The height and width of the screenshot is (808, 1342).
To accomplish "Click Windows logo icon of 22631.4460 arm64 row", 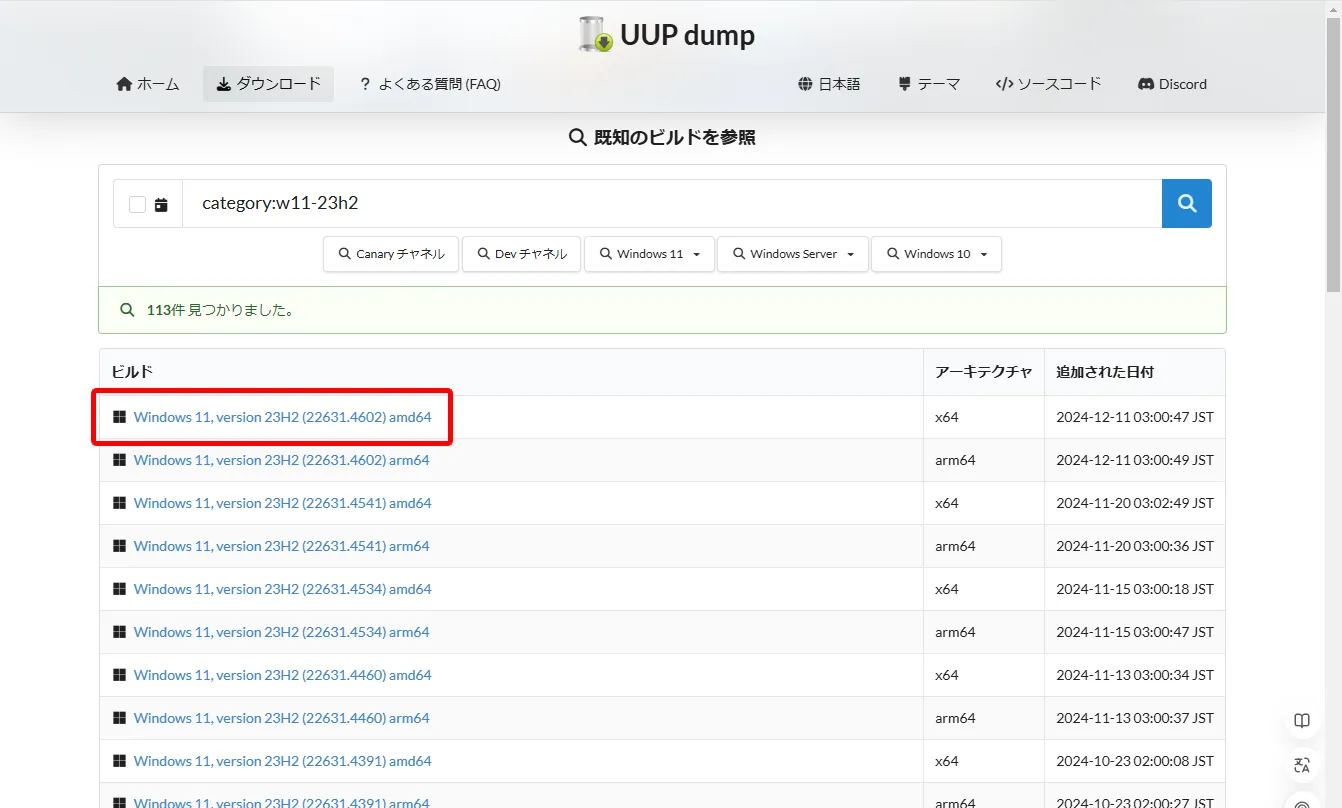I will tap(120, 718).
